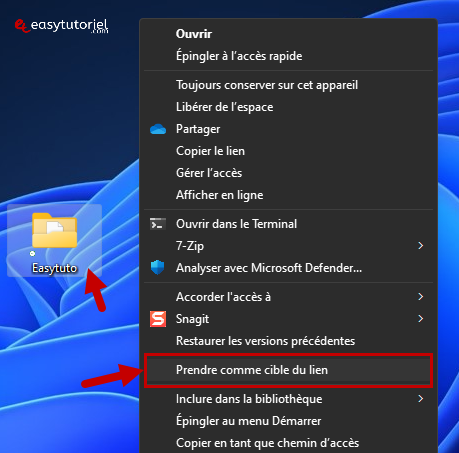Click the Snagit S logo icon
This screenshot has width=459, height=453.
click(158, 319)
